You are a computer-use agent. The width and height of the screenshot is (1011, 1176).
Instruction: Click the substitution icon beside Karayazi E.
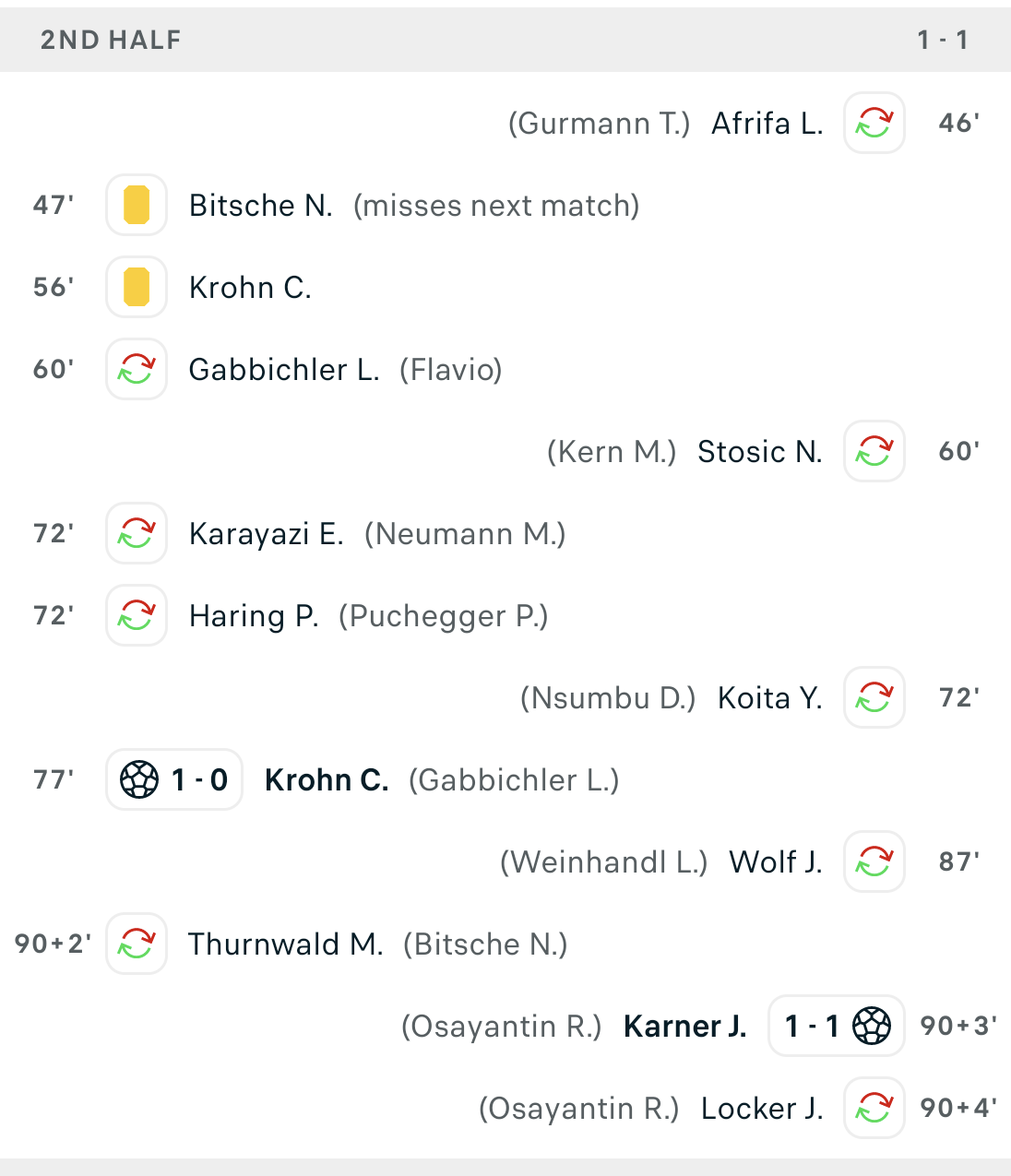pos(137,533)
